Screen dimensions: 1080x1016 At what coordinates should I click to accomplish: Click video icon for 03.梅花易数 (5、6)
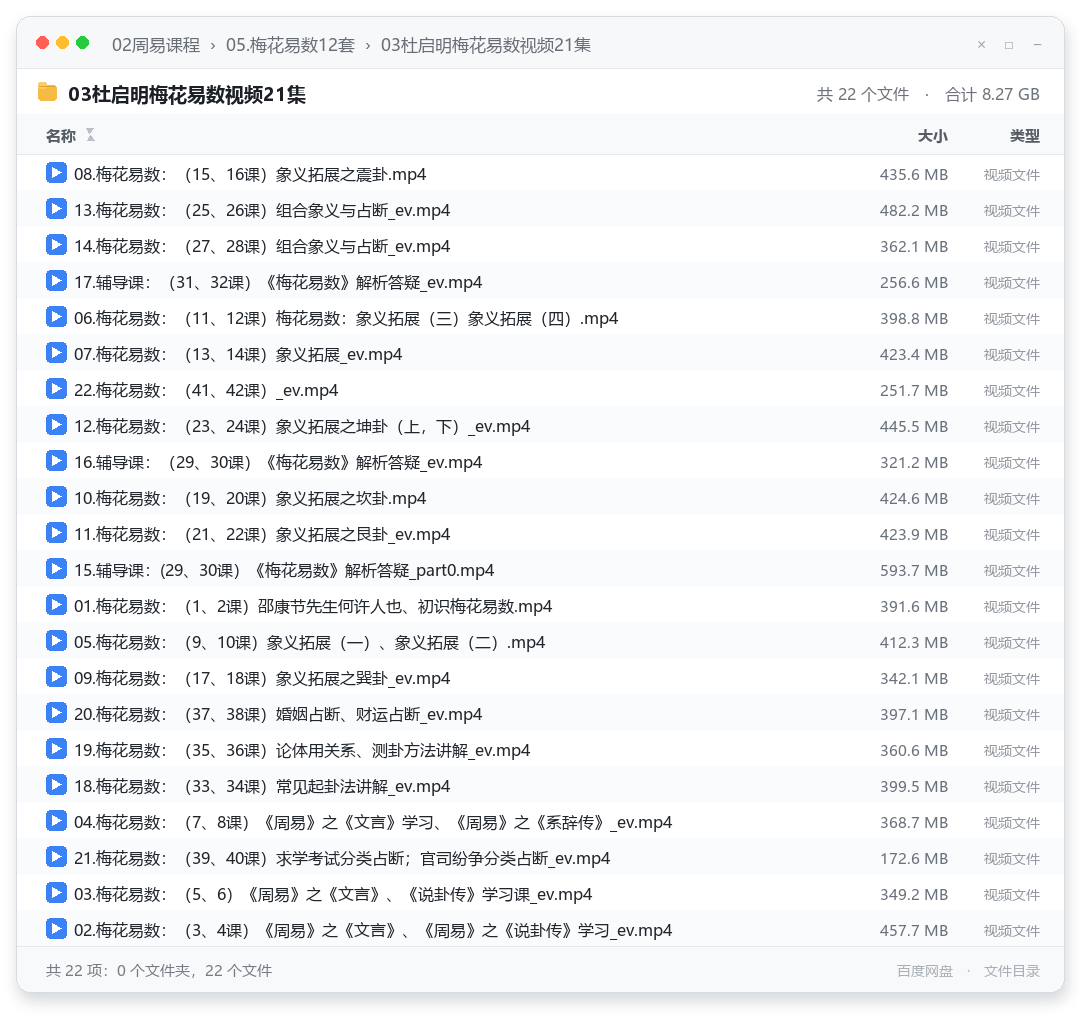point(56,893)
